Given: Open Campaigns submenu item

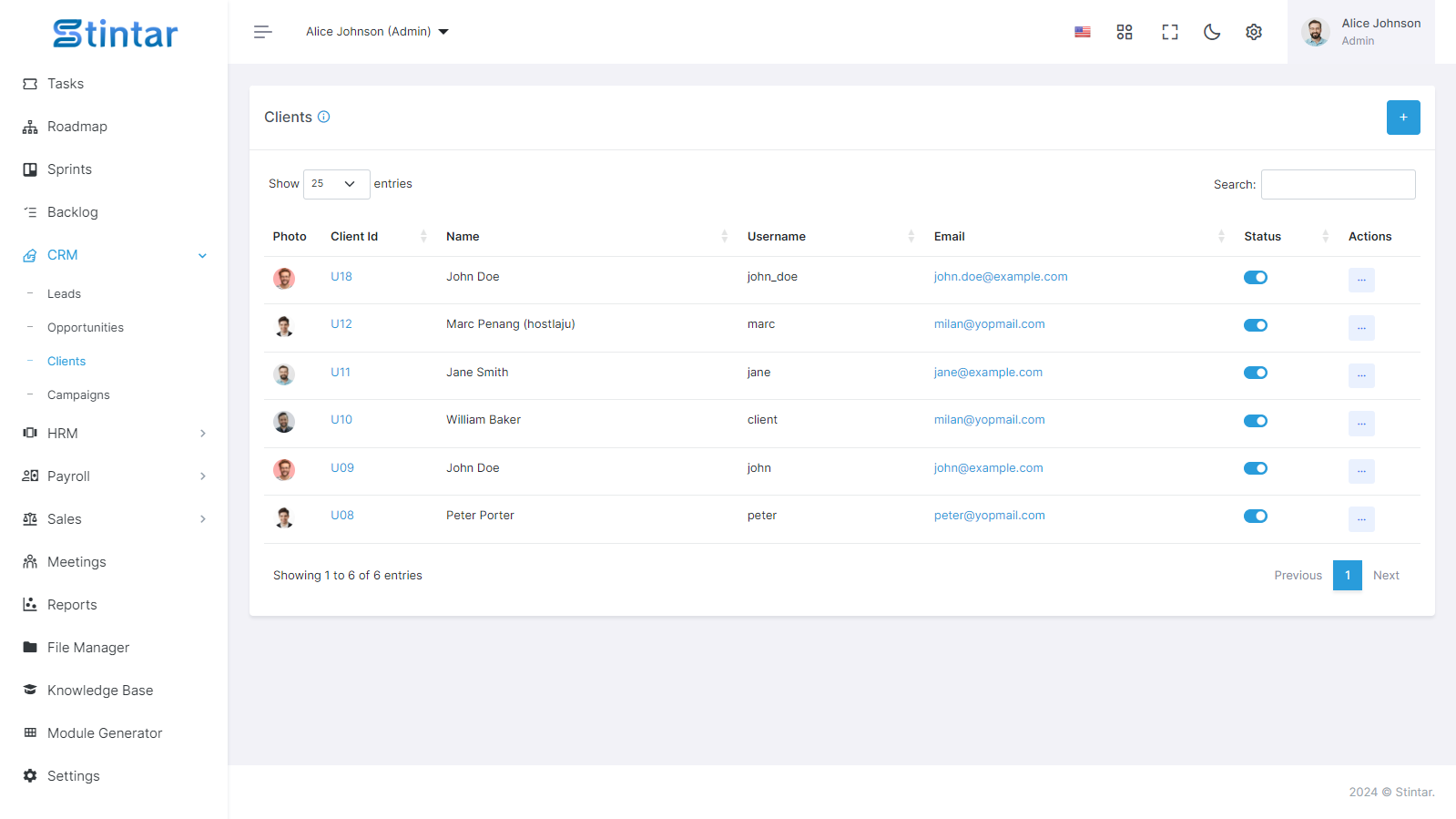Looking at the screenshot, I should tap(78, 395).
